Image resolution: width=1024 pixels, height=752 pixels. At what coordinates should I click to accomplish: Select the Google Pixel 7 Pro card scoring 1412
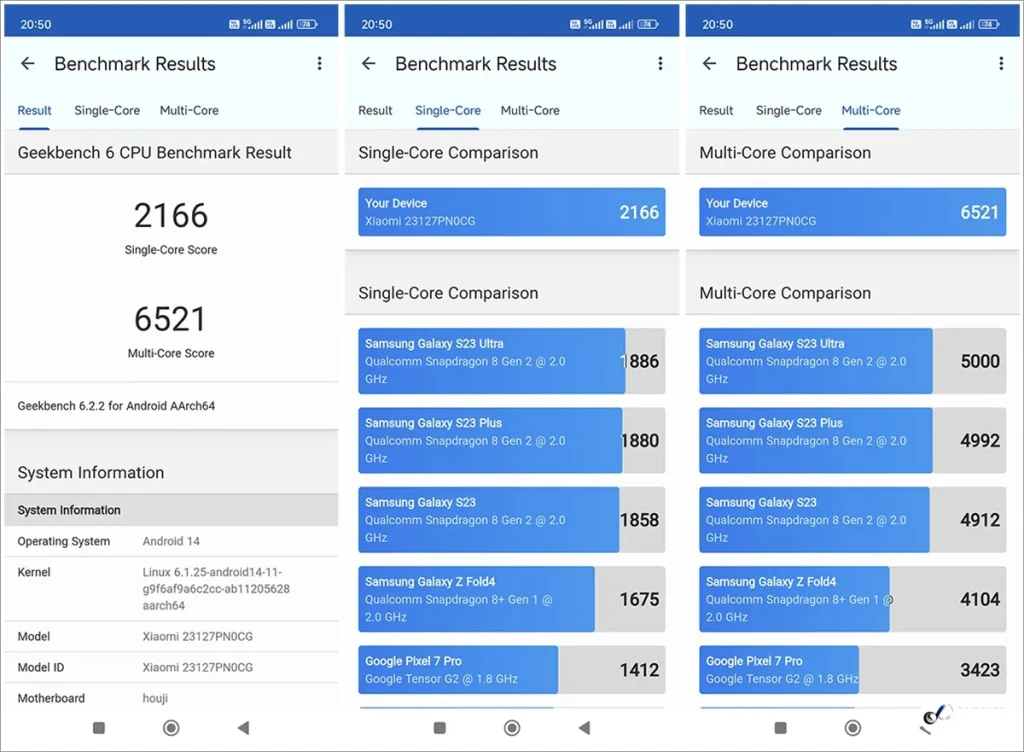tap(512, 670)
